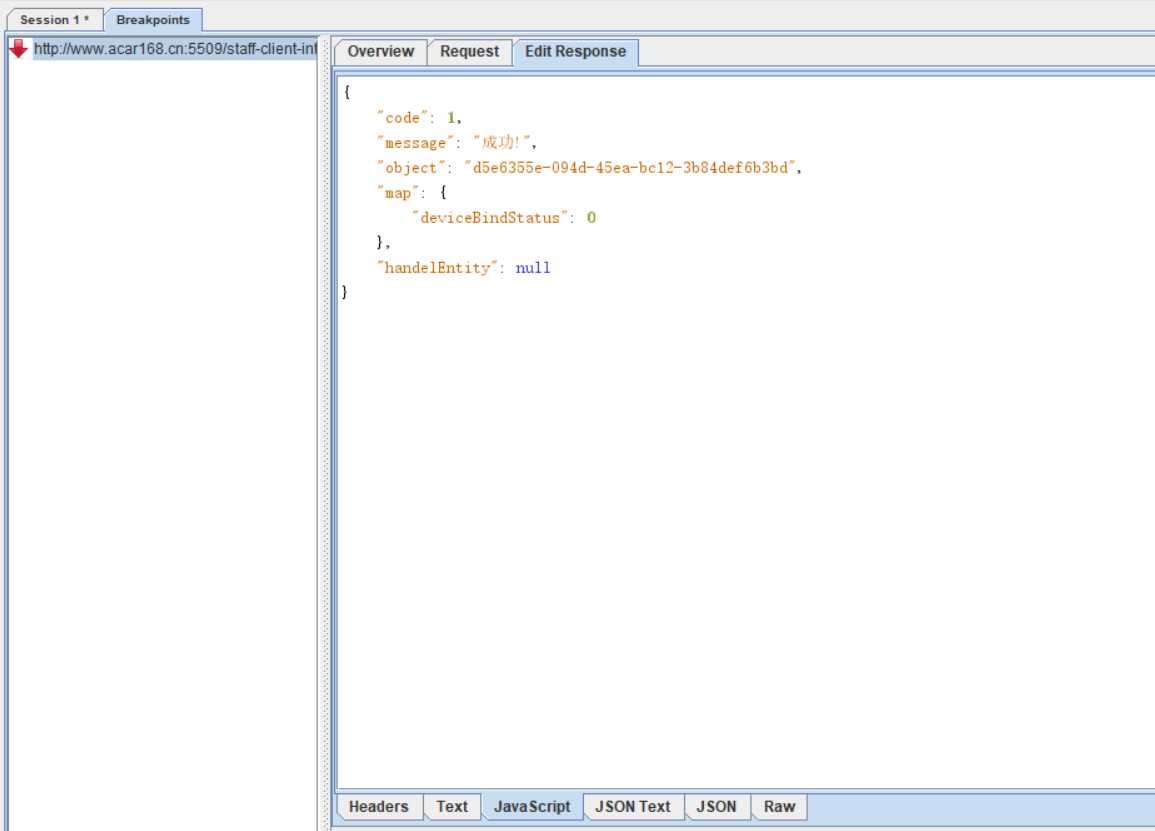Click the null value of handelEntity
This screenshot has height=831, width=1155.
click(x=533, y=268)
